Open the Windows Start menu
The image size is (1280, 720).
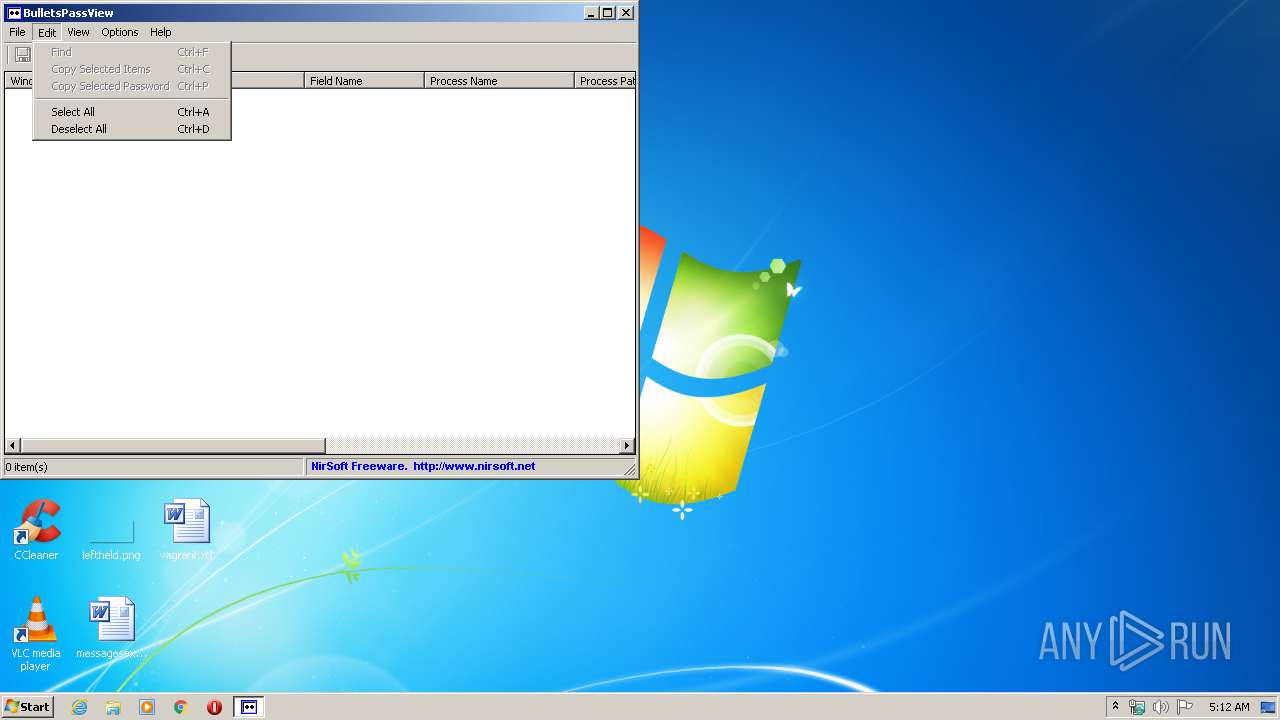pyautogui.click(x=28, y=707)
